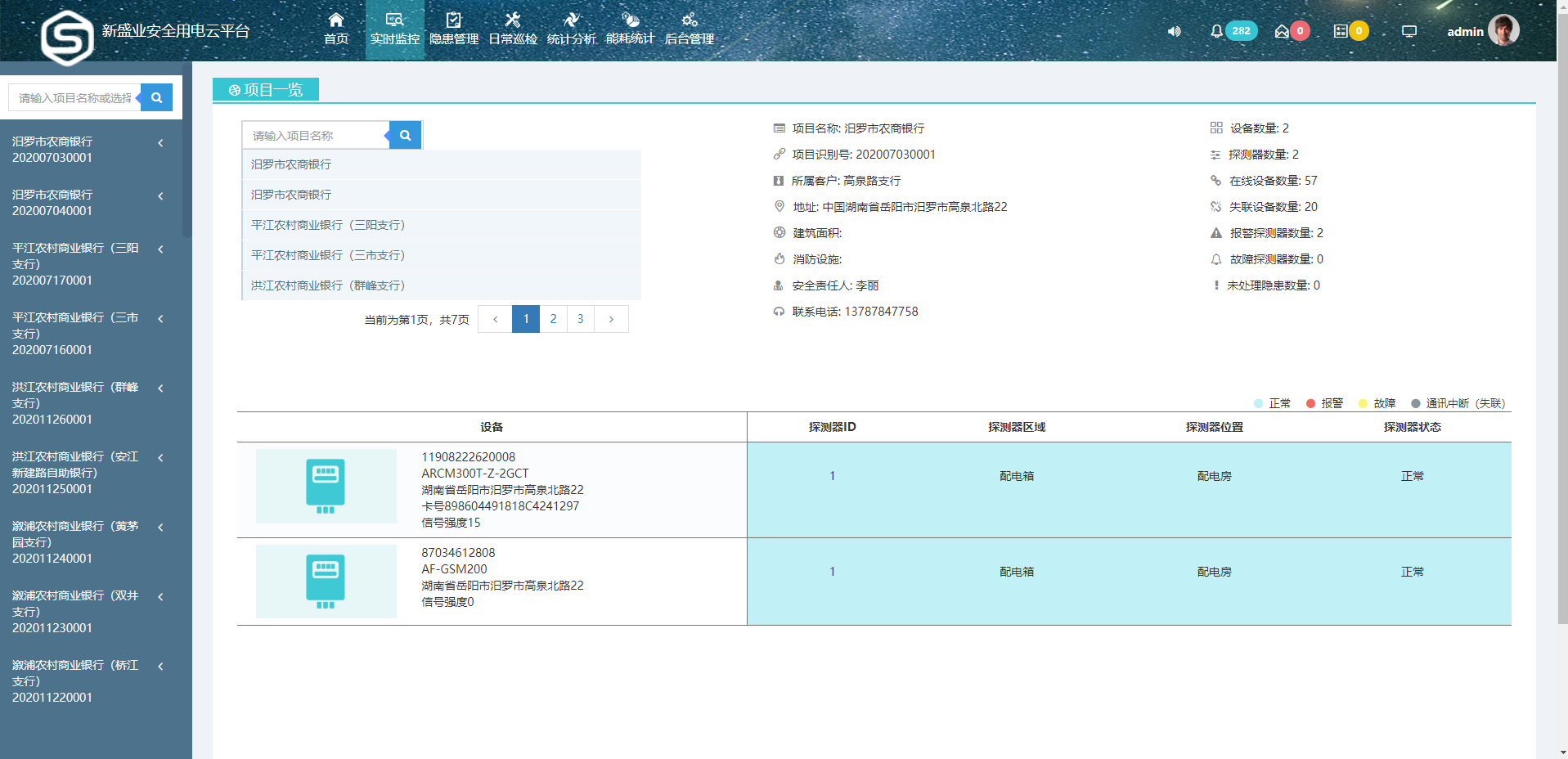Select 洪江农村商业银行（群峰支行） in project list
The width and height of the screenshot is (1568, 759).
[442, 285]
